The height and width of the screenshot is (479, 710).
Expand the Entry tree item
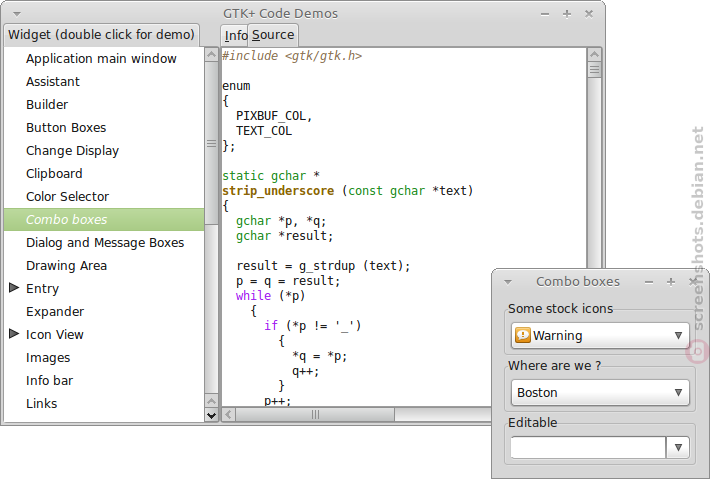point(14,287)
